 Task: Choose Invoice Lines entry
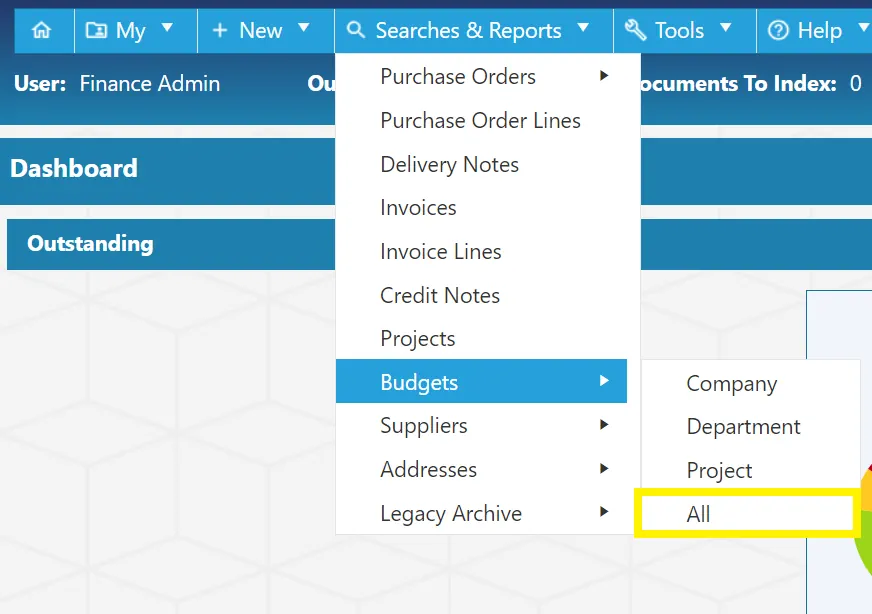coord(482,251)
